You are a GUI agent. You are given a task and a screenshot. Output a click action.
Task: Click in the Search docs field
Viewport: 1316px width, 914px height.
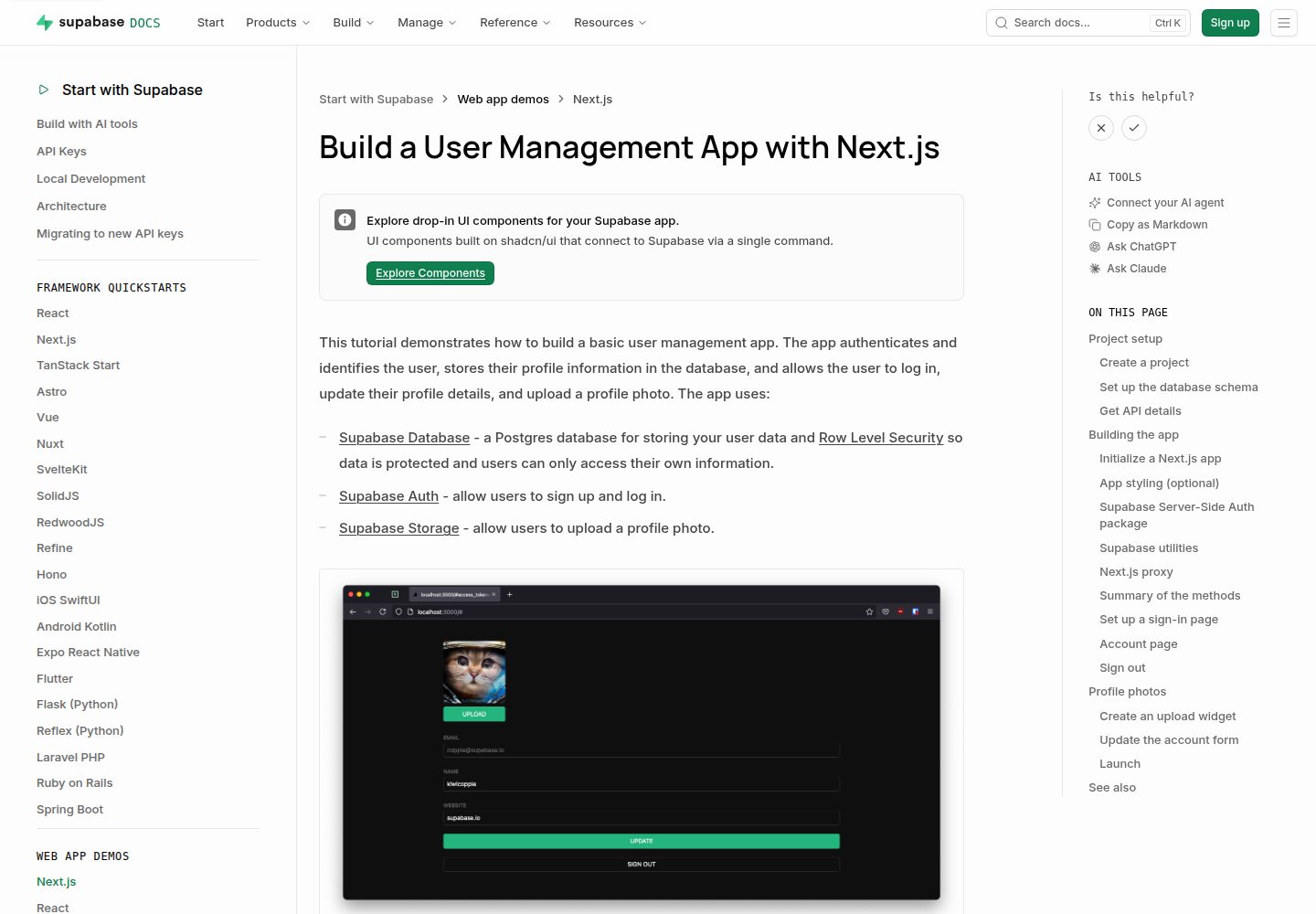(1088, 23)
